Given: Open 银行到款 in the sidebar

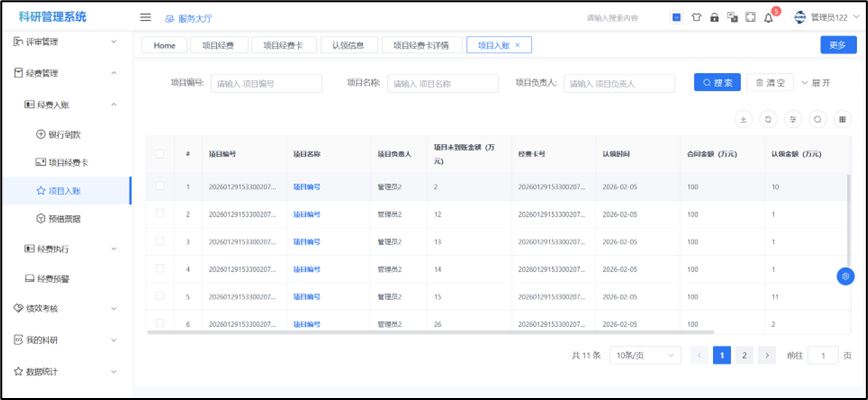Looking at the screenshot, I should [64, 134].
